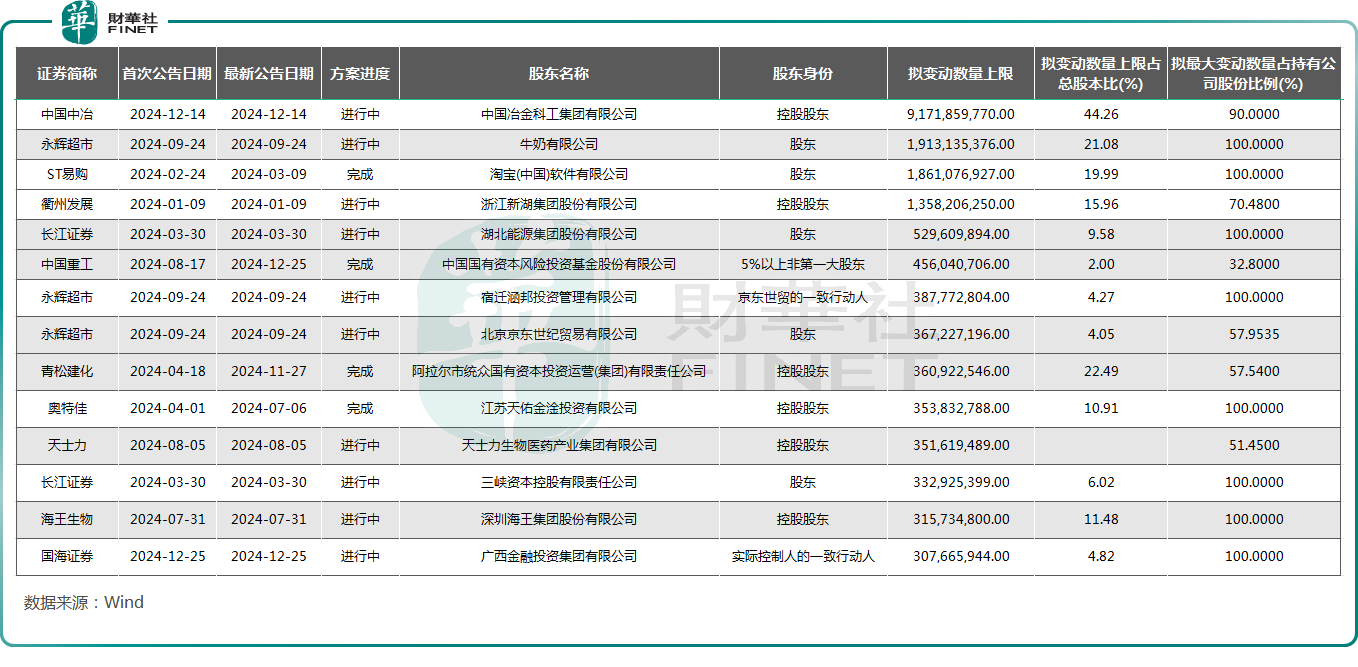Click the quantity 456,040,706.00
The height and width of the screenshot is (667, 1358).
pyautogui.click(x=960, y=264)
